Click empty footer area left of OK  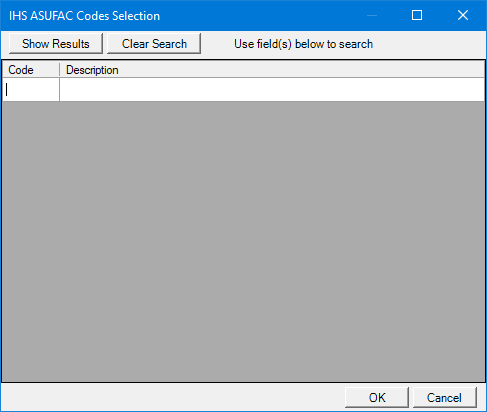(x=172, y=397)
